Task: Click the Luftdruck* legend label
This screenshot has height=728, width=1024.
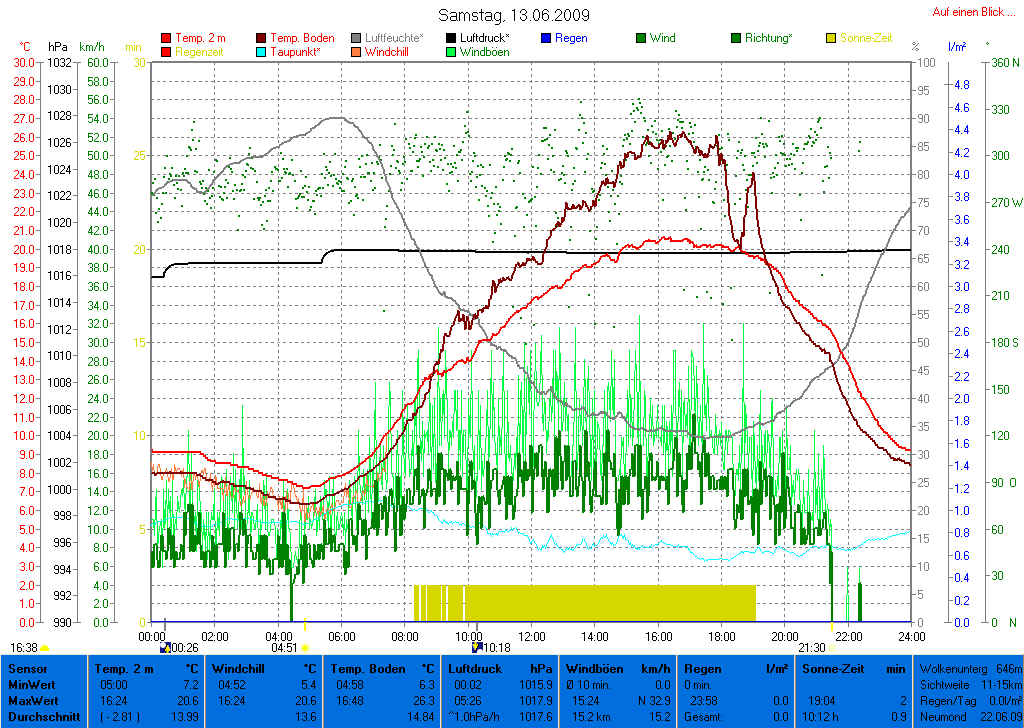Action: [x=485, y=38]
